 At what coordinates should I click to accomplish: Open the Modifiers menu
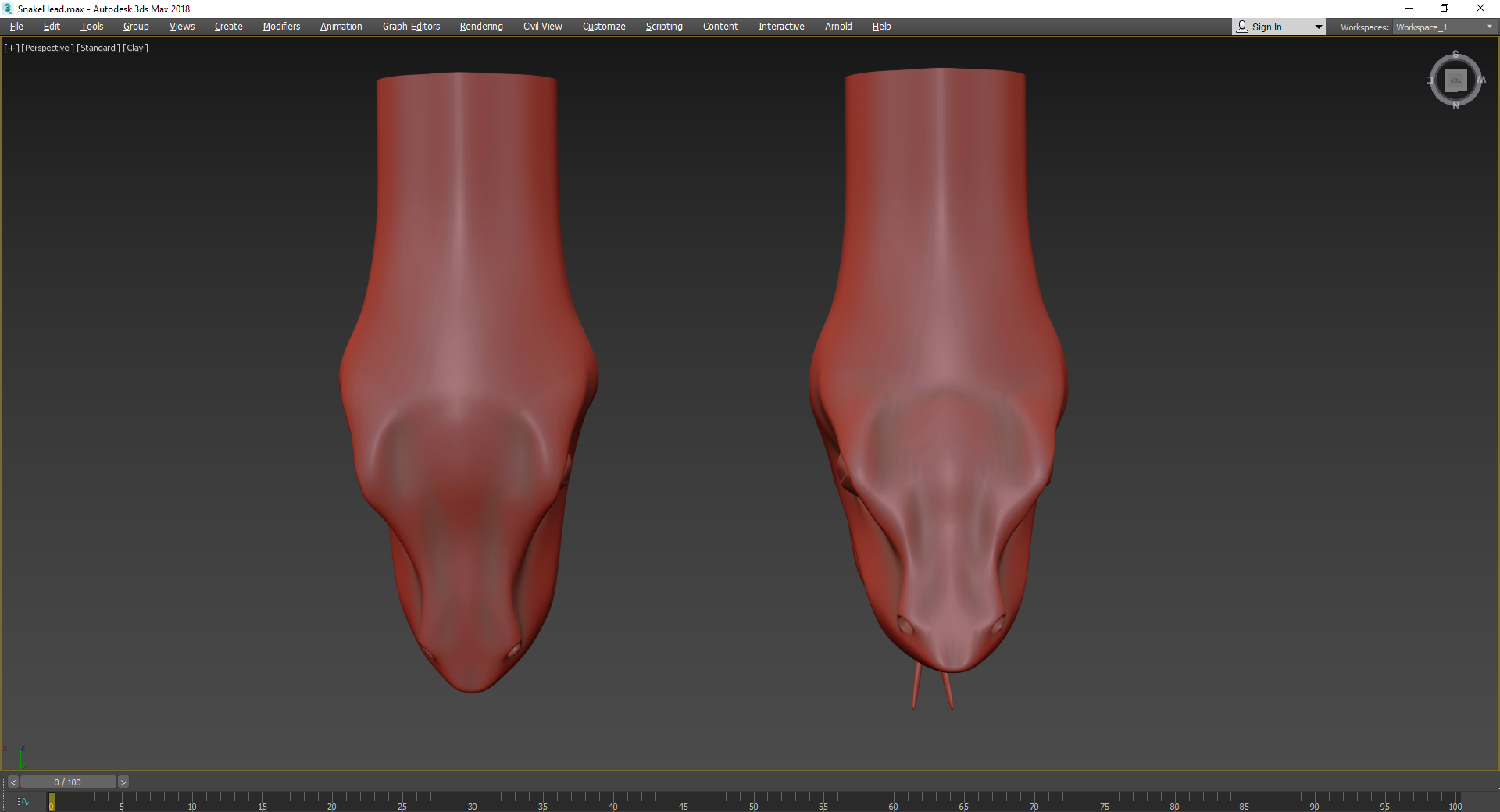(x=281, y=27)
